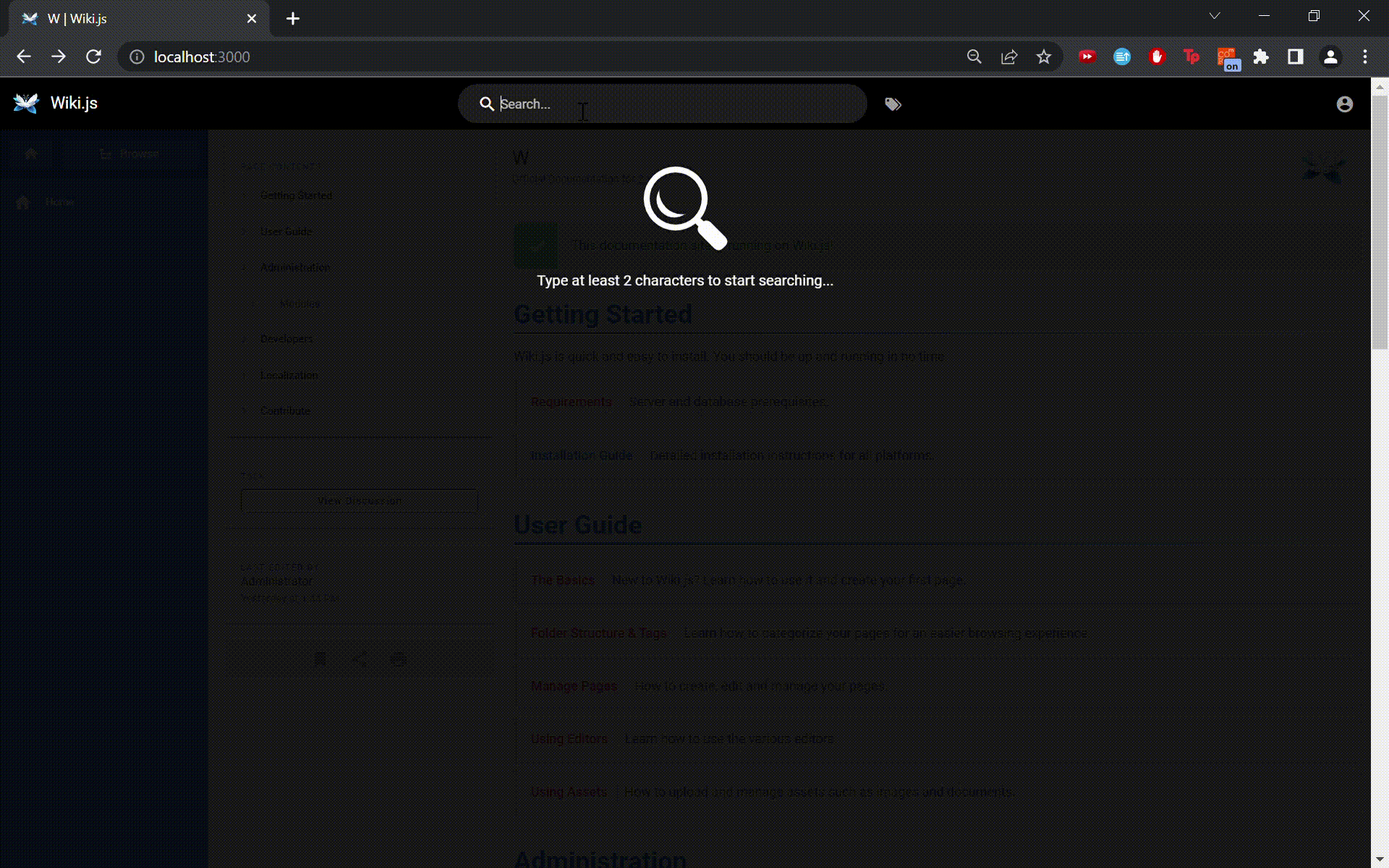Open a new browser tab

tap(293, 19)
